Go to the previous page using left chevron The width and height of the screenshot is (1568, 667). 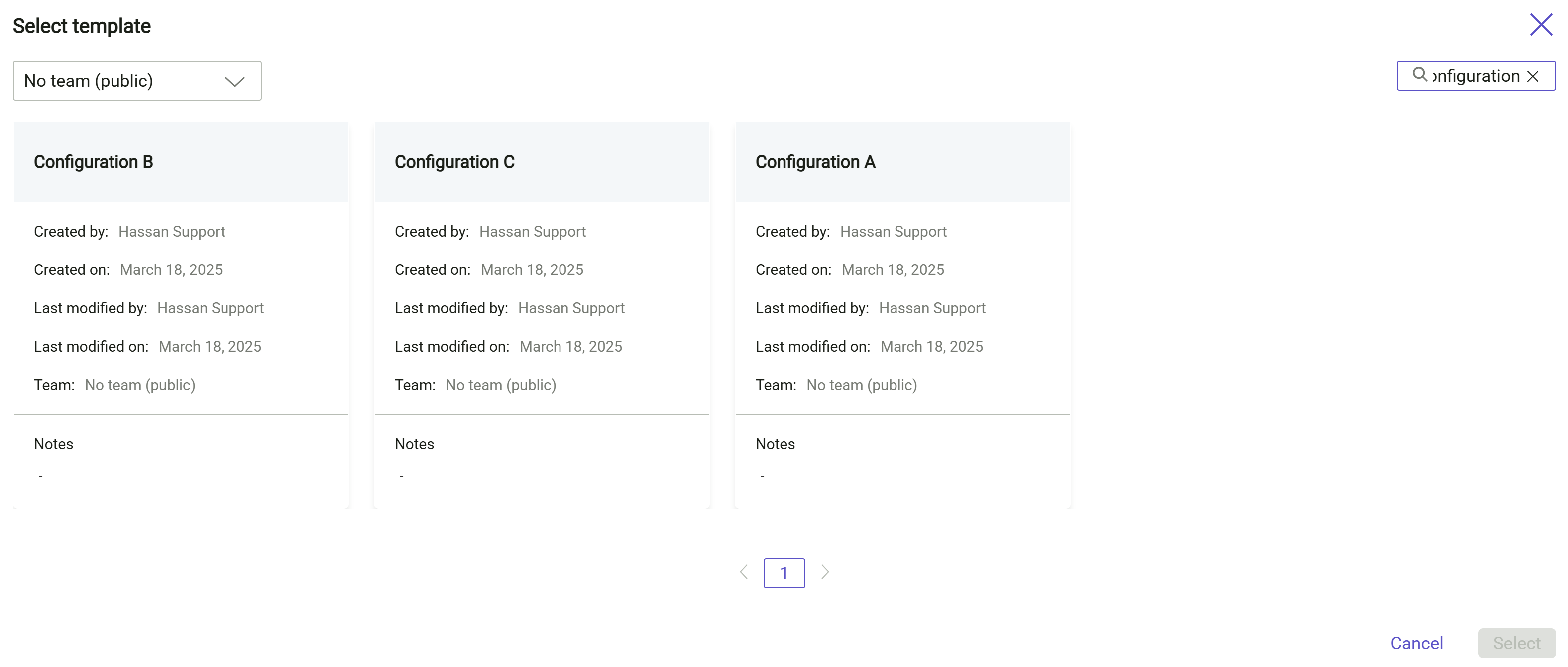coord(743,572)
